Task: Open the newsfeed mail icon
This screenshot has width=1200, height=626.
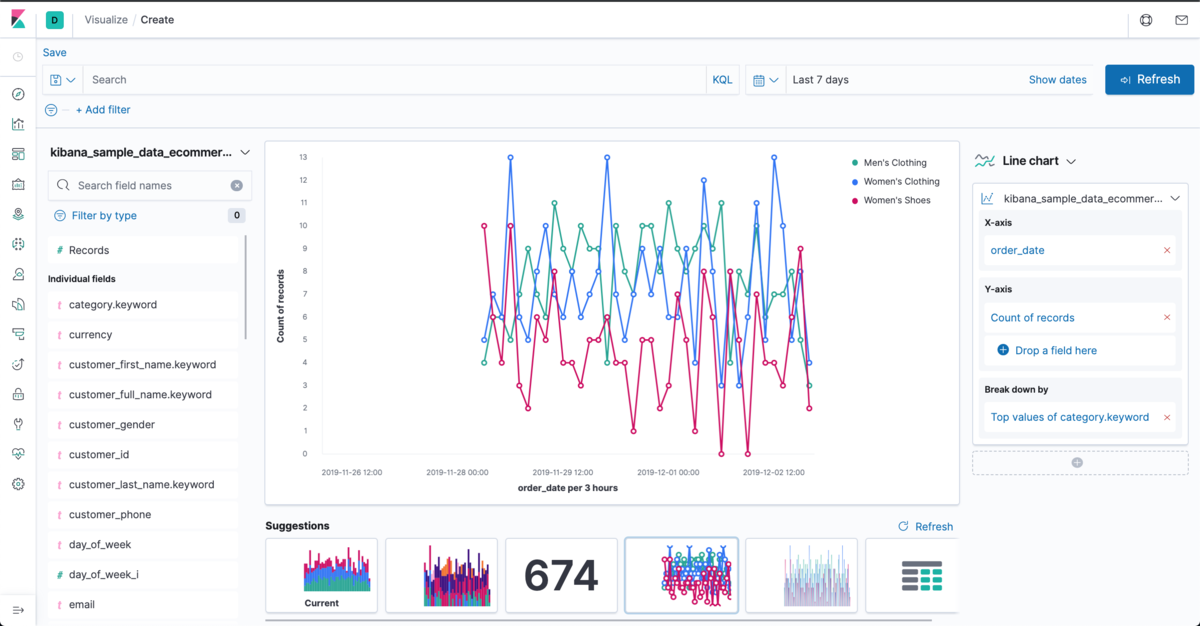Action: [1181, 20]
